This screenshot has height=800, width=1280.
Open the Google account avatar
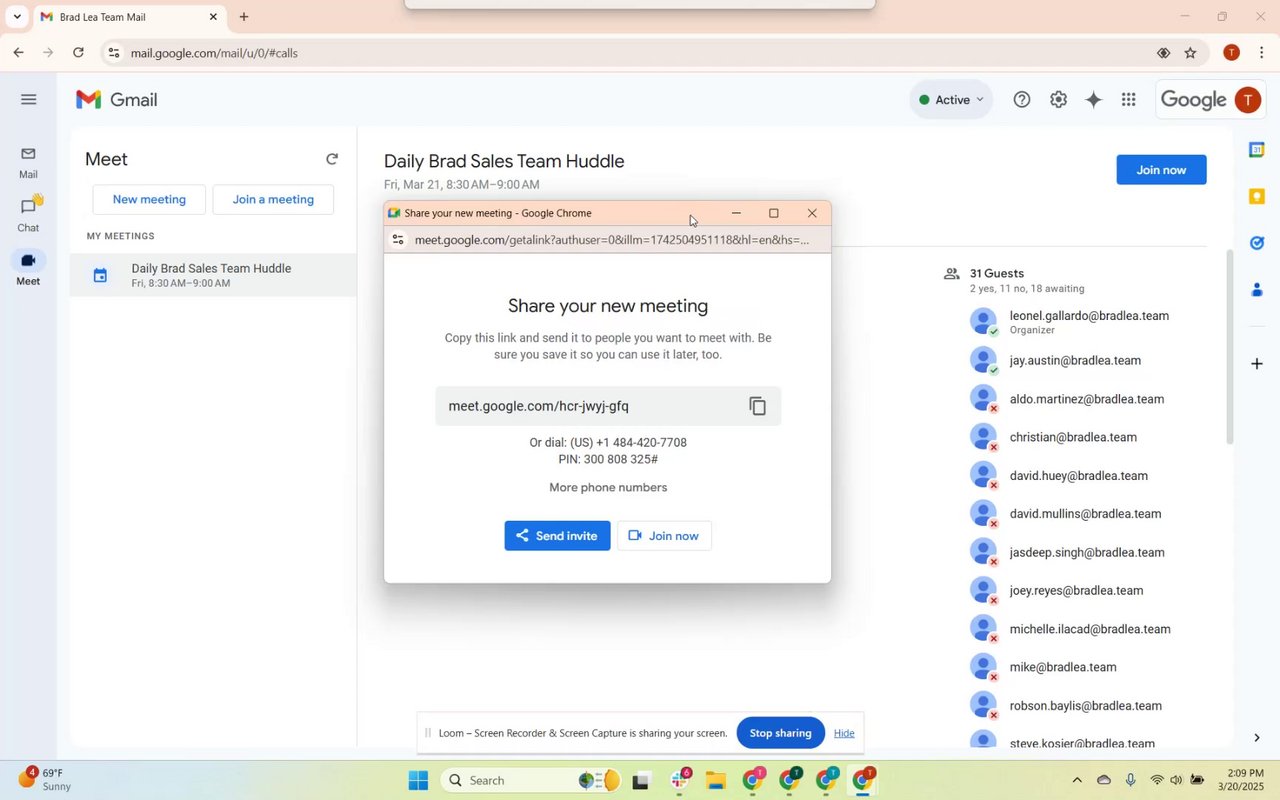click(1247, 99)
